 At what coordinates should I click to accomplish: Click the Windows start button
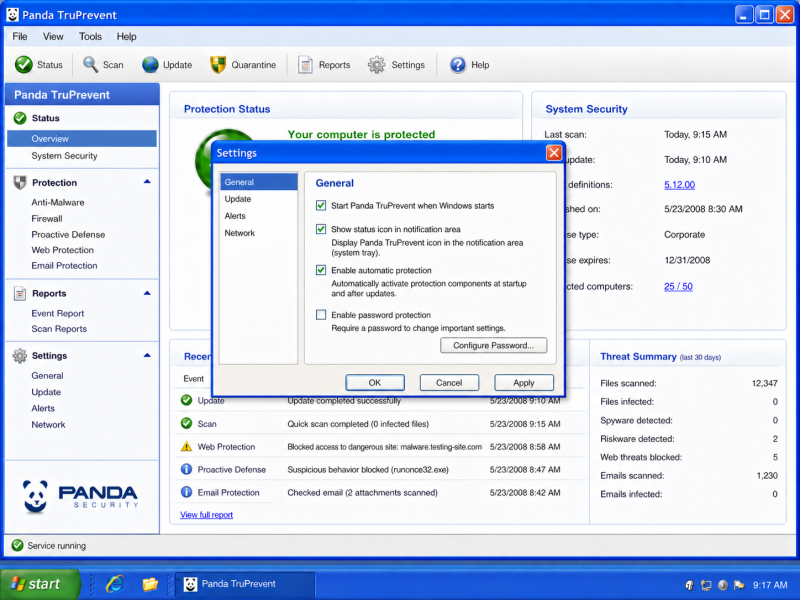(40, 584)
